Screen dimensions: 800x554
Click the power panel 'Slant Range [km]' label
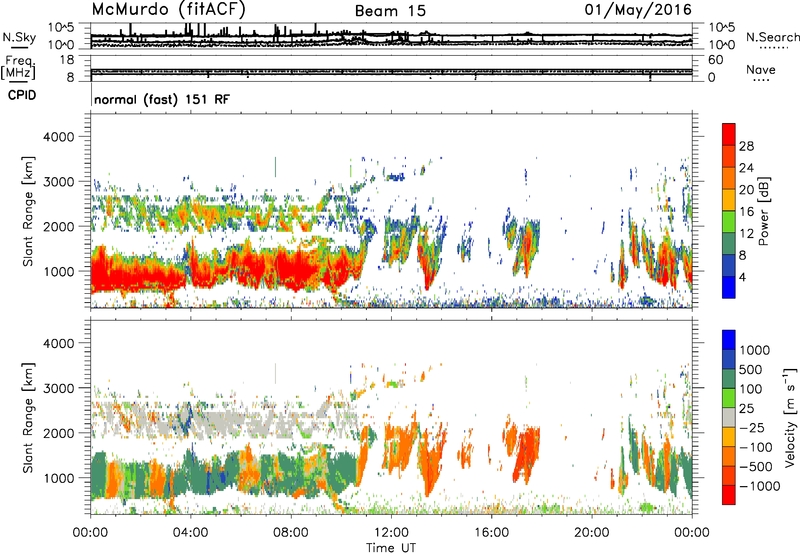[28, 211]
